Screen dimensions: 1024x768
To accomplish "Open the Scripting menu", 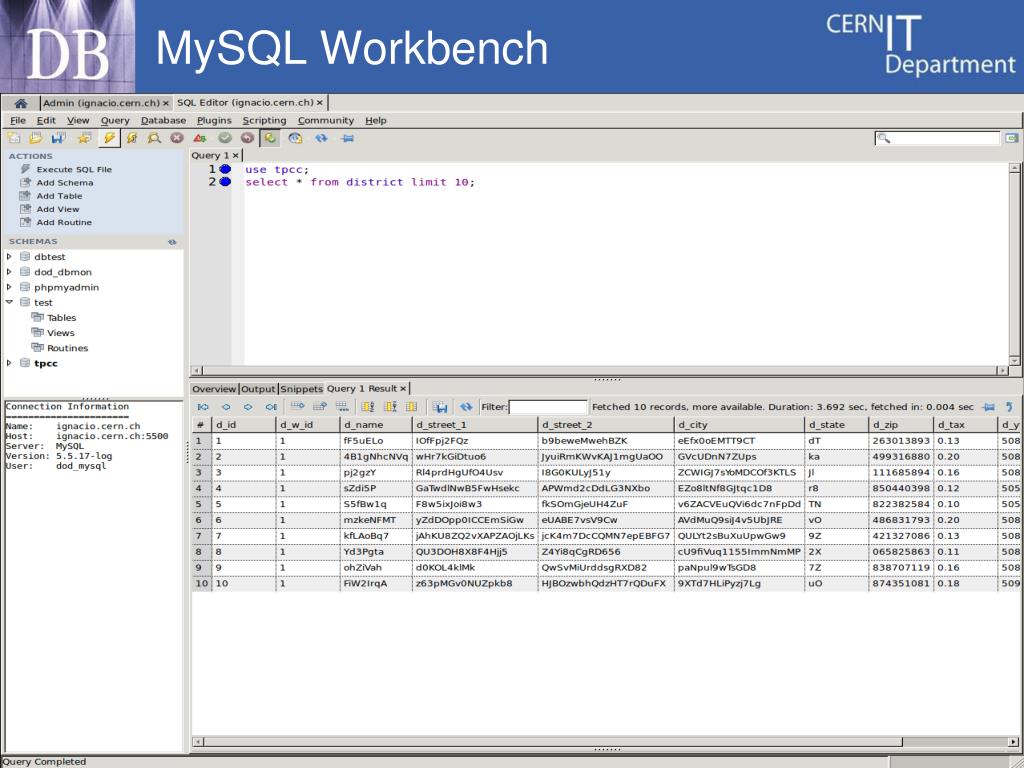I will coord(264,120).
